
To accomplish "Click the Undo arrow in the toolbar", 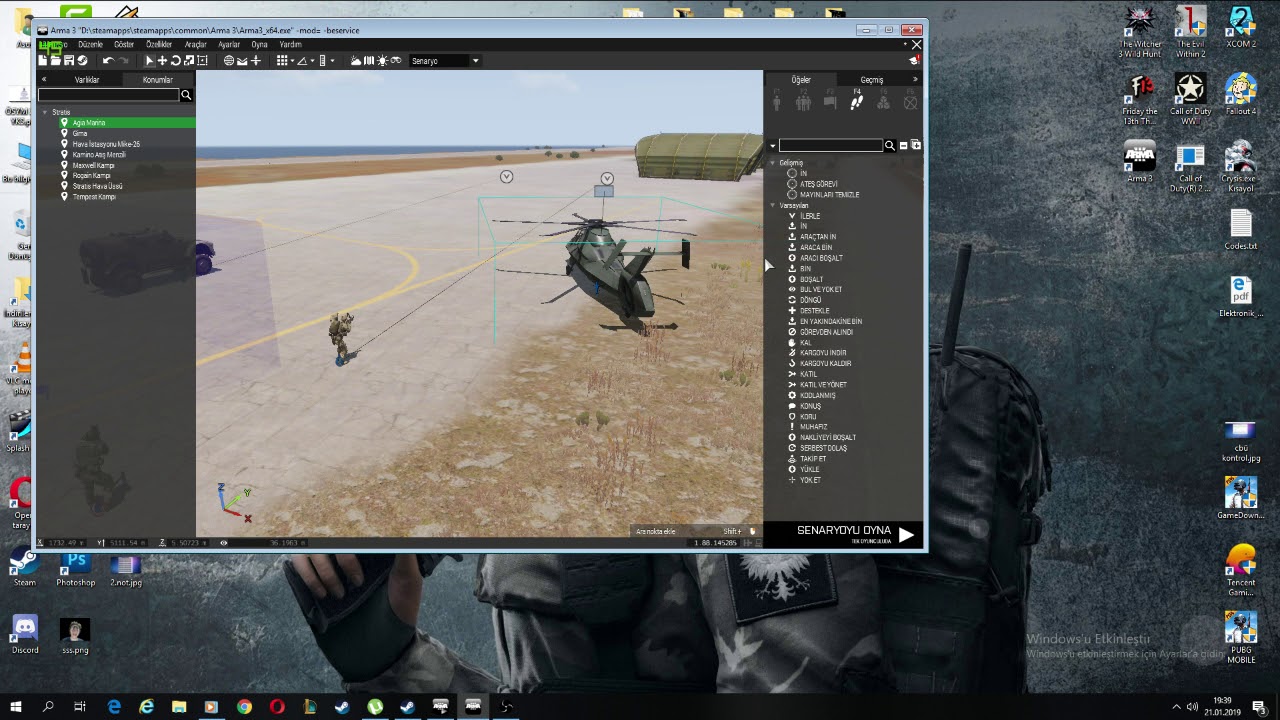I will tap(108, 61).
